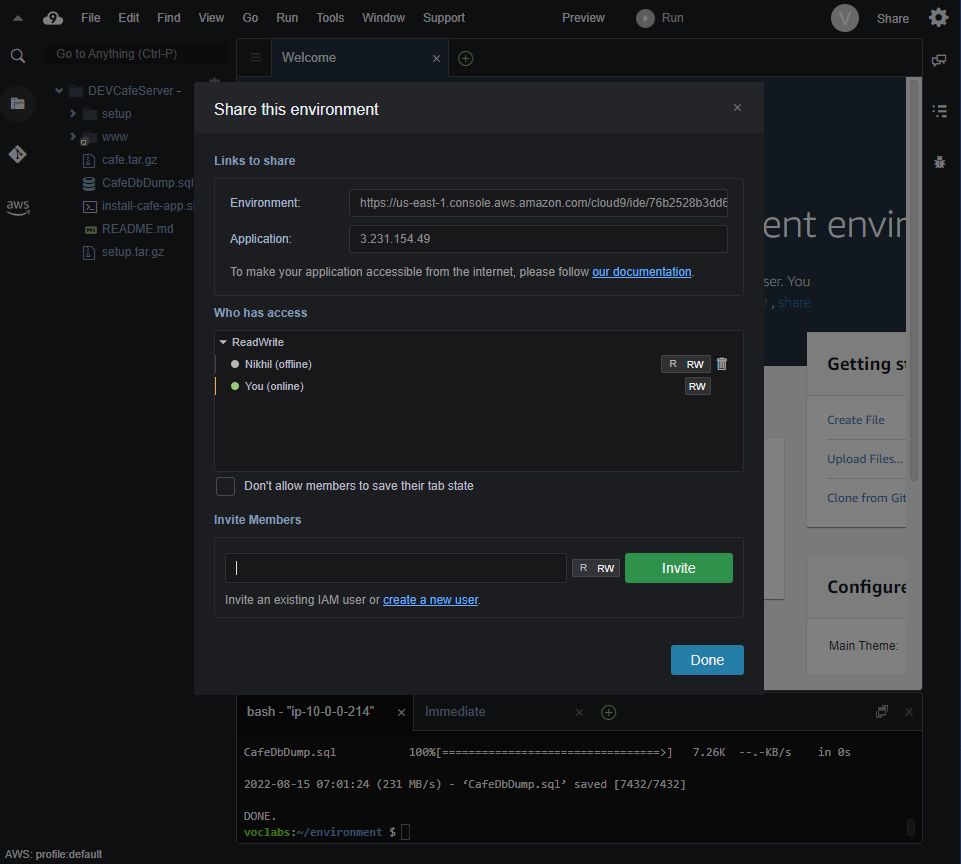961x864 pixels.
Task: Collapse the ReadWrite members group
Action: [223, 342]
